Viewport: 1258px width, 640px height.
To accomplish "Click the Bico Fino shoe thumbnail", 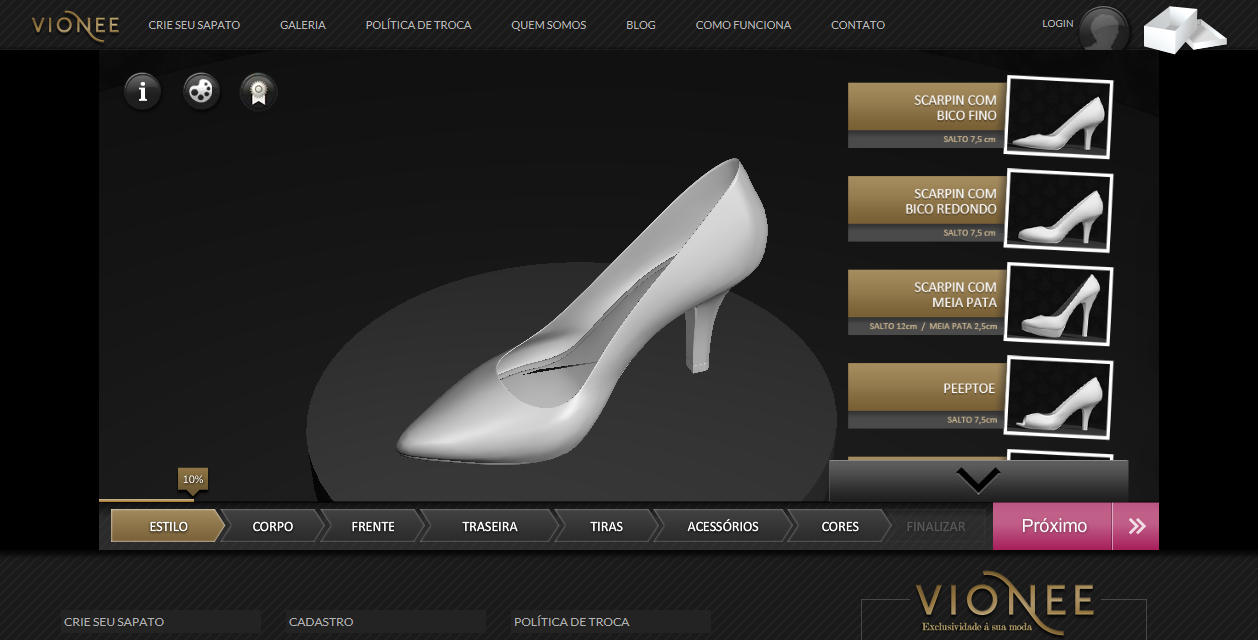I will point(1059,117).
